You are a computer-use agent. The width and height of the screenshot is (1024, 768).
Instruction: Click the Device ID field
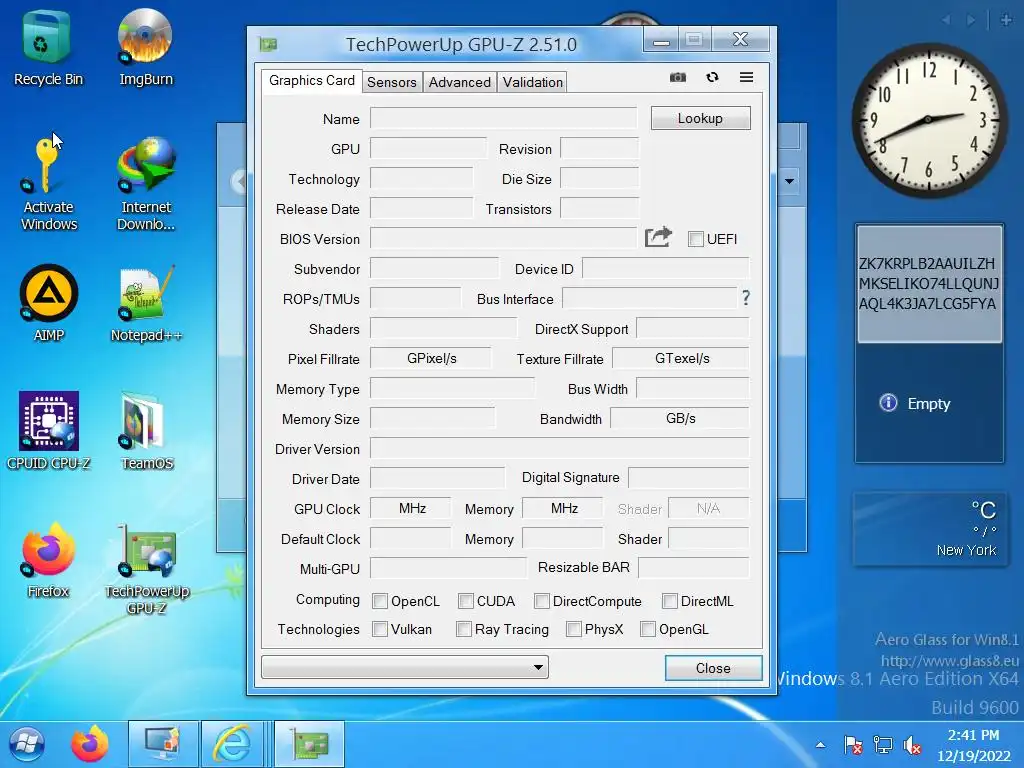(665, 268)
